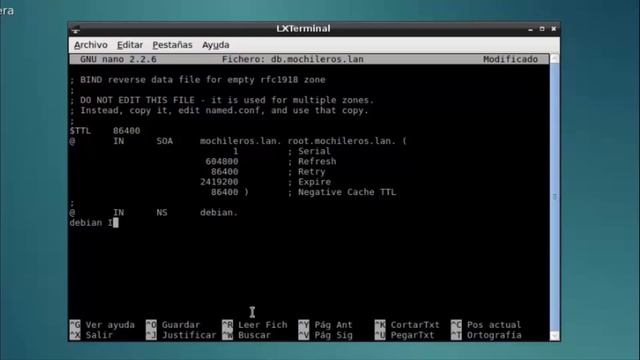Click the '^Y Pág Ant' shortcut

[x=325, y=325]
